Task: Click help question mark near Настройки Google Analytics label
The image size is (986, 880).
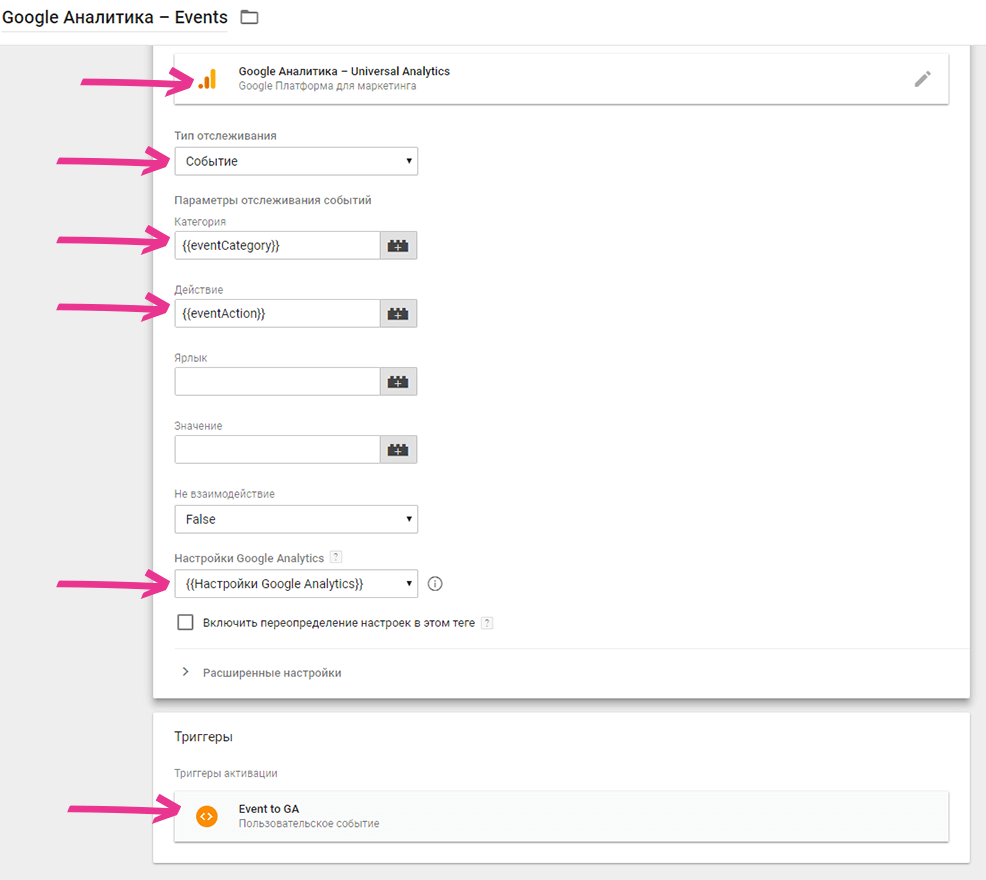Action: click(x=336, y=557)
